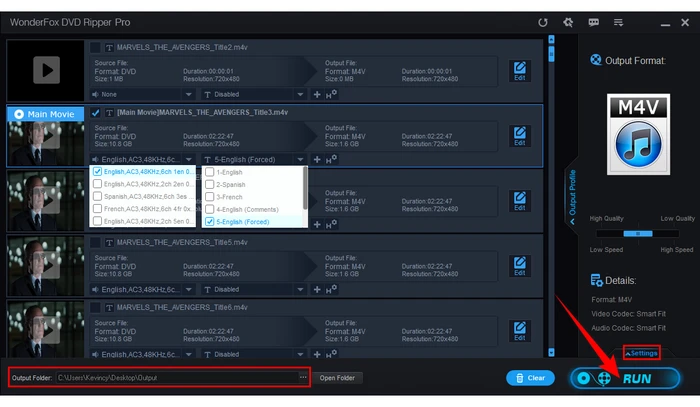This screenshot has height=407, width=700.
Task: Click Edit icon for Title5.m4v row
Action: click(x=520, y=266)
